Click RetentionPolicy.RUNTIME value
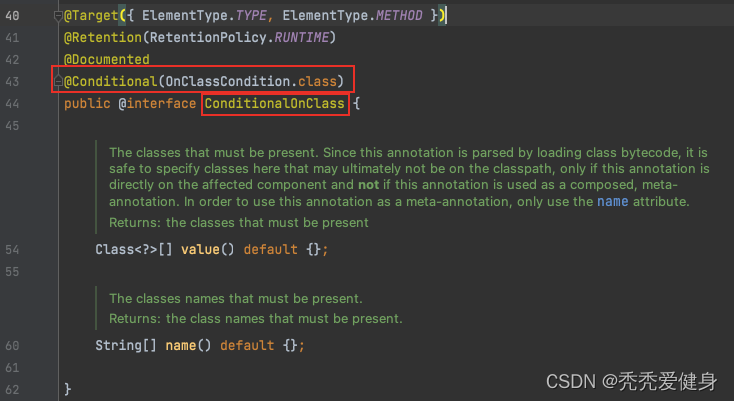This screenshot has width=734, height=401. [239, 37]
